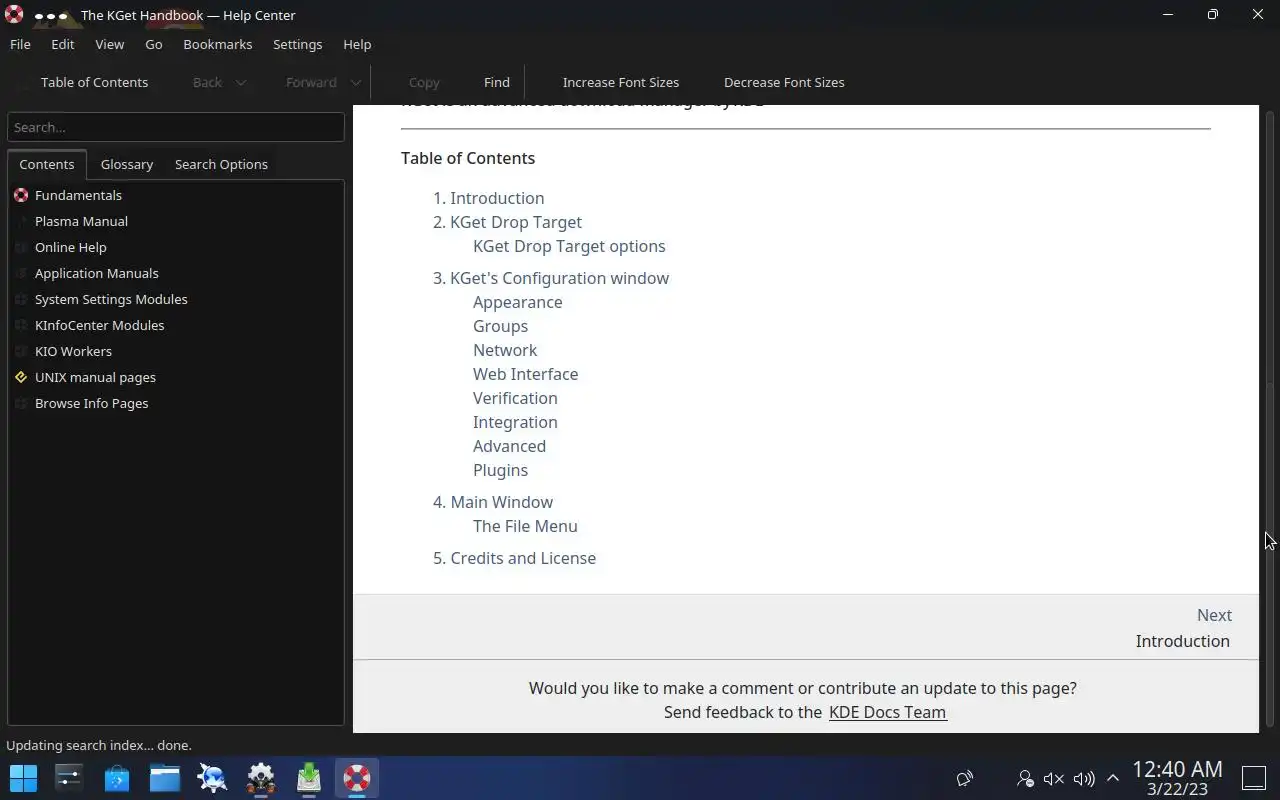Select Application Manuals in the tree
The image size is (1280, 800).
pos(96,273)
